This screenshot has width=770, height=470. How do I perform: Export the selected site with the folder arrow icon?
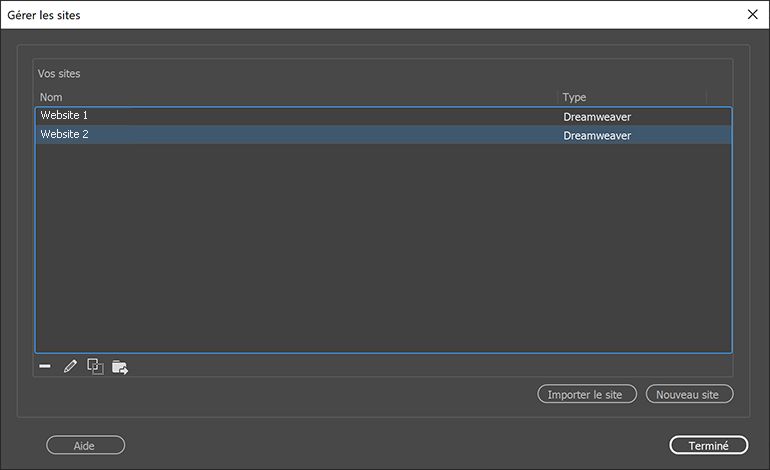click(120, 367)
